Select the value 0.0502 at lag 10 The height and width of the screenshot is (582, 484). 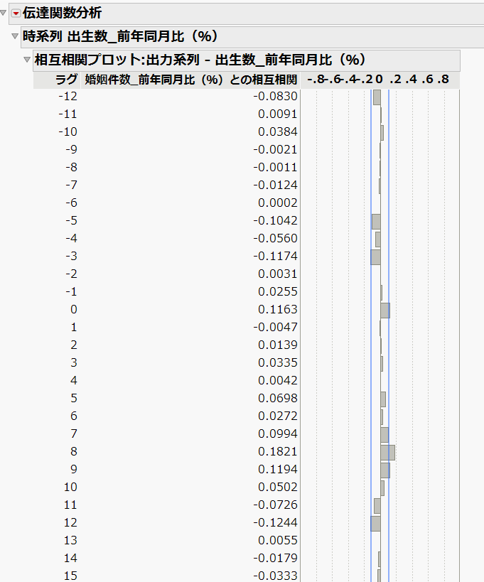pos(278,487)
